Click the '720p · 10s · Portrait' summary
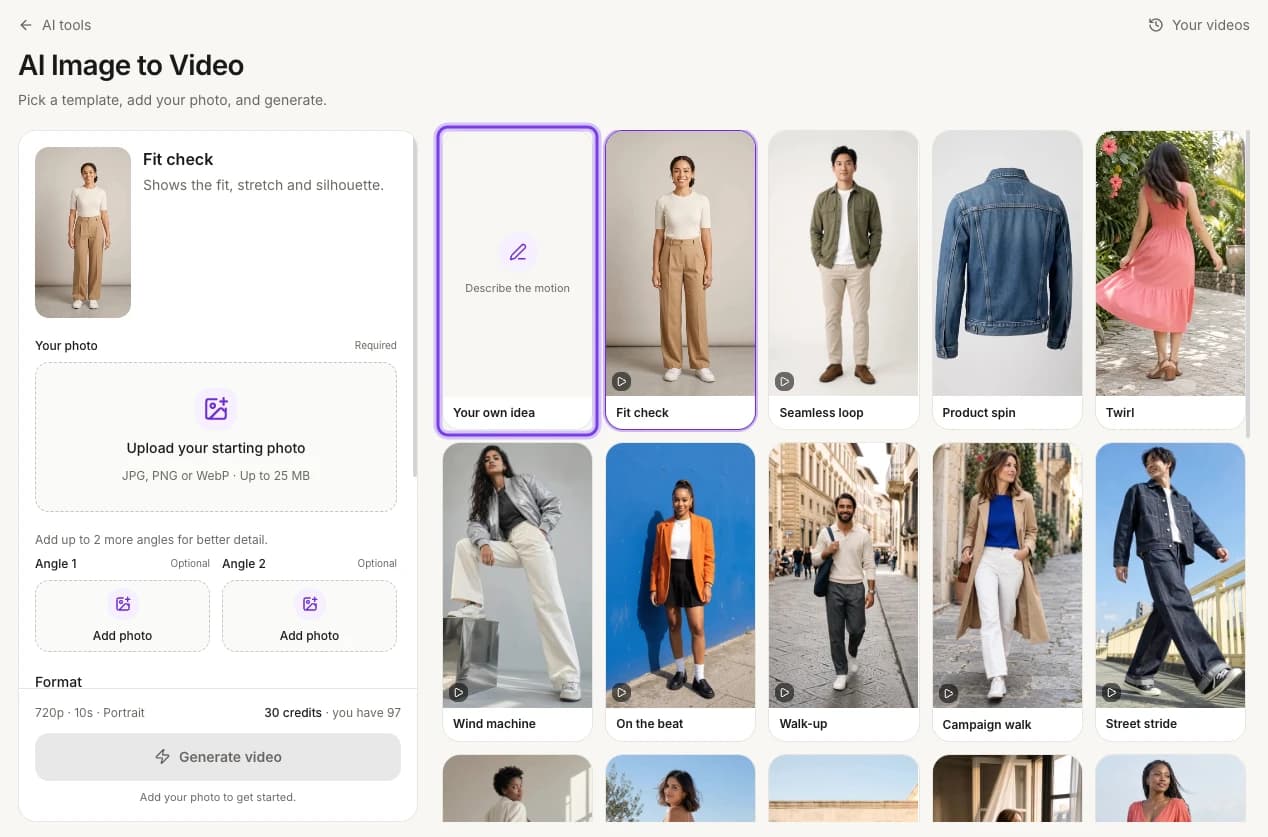Image resolution: width=1268 pixels, height=837 pixels. click(x=90, y=713)
